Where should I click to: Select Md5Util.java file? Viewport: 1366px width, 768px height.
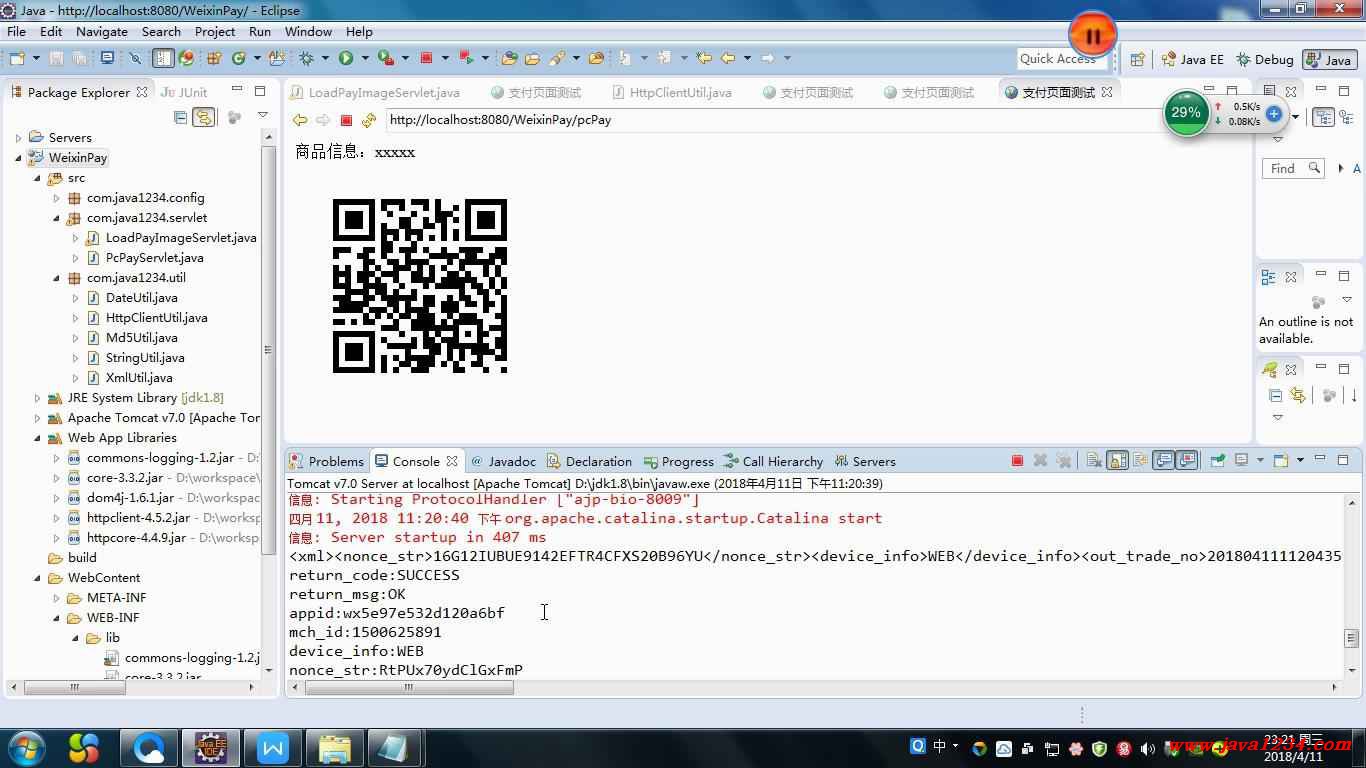(141, 338)
